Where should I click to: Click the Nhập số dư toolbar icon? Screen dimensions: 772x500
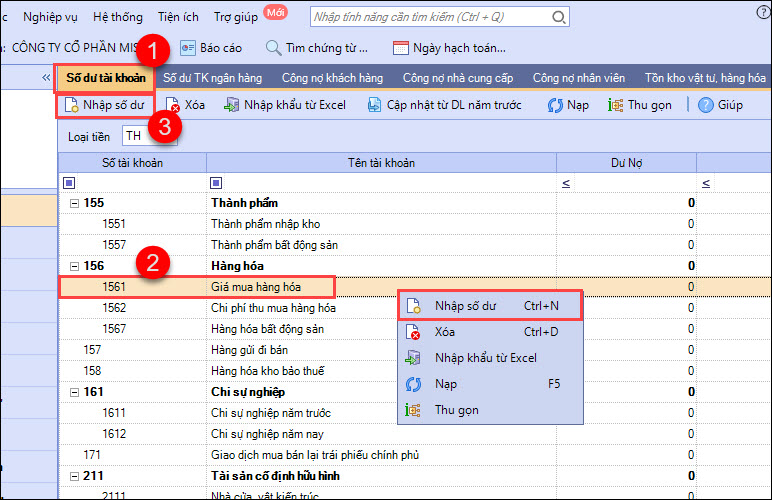pos(72,105)
